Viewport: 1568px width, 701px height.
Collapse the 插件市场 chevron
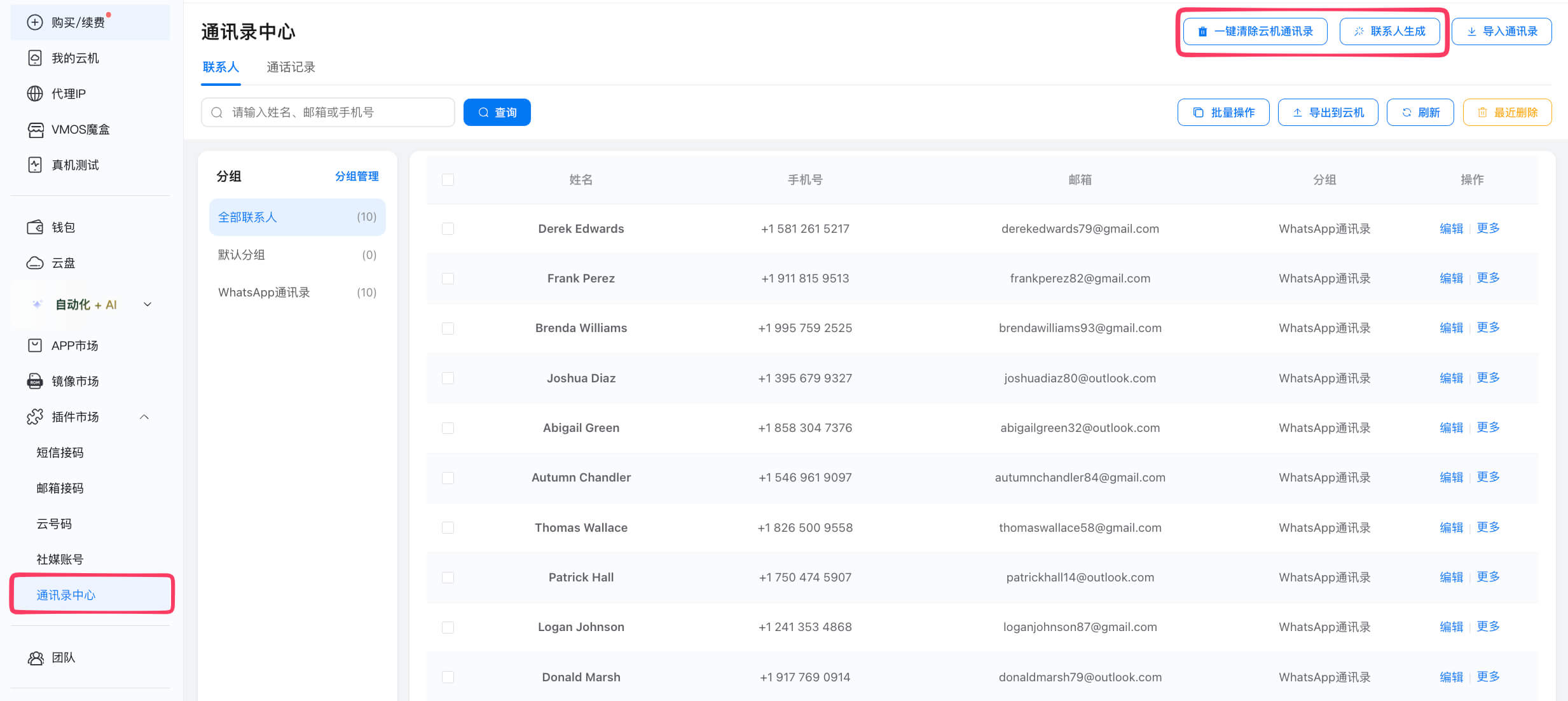[x=144, y=417]
